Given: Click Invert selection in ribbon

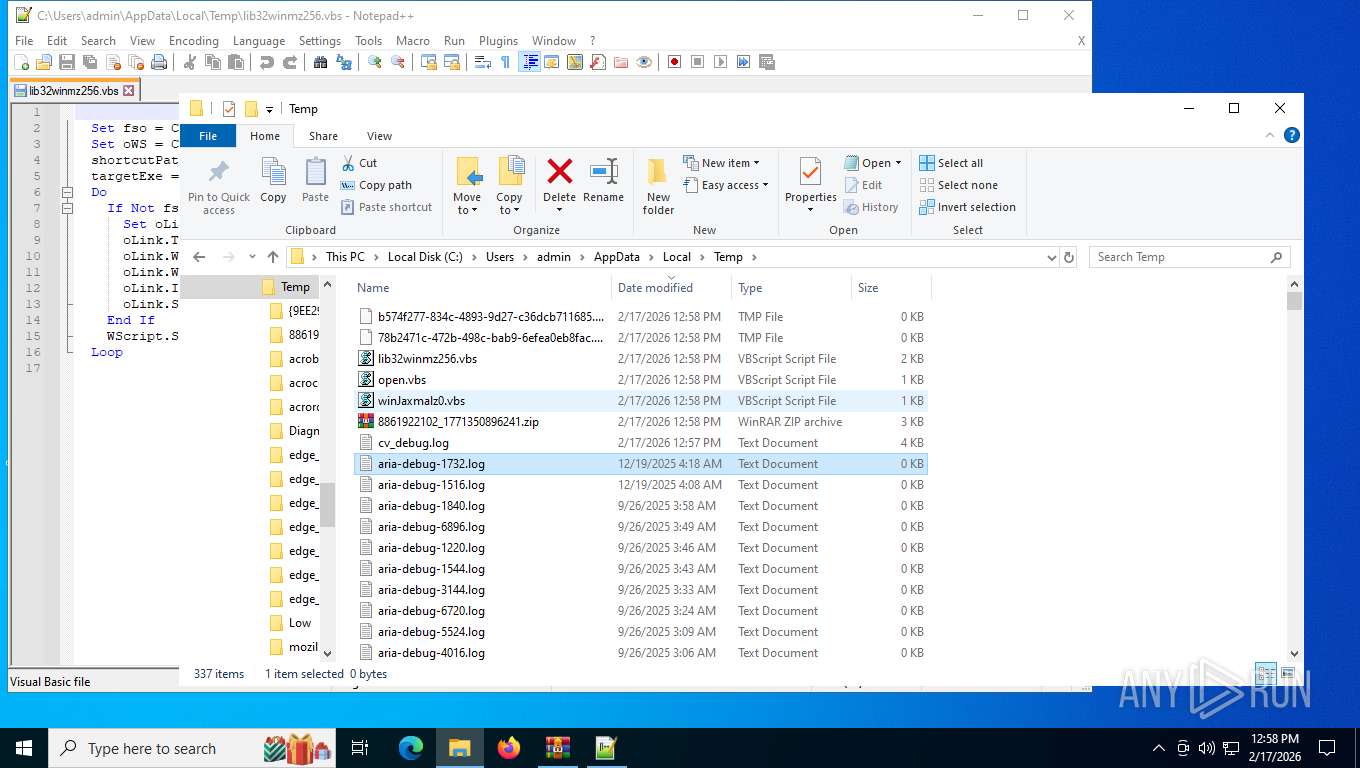Looking at the screenshot, I should tap(967, 207).
